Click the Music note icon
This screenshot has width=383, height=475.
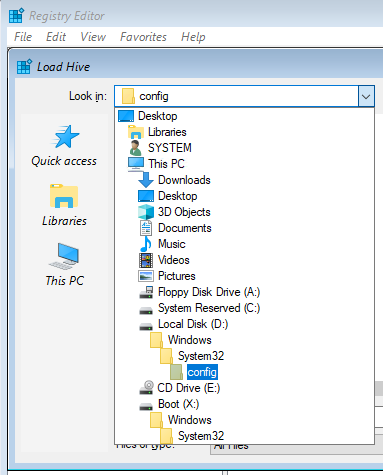(146, 244)
